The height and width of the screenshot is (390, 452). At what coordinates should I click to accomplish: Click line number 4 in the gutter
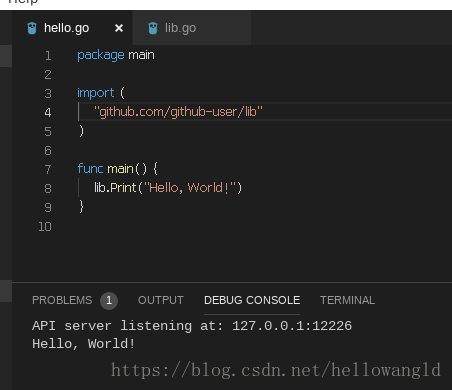pos(48,112)
